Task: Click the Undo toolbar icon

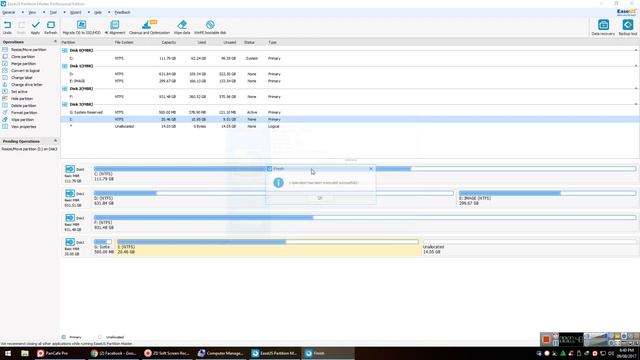Action: 7,27
